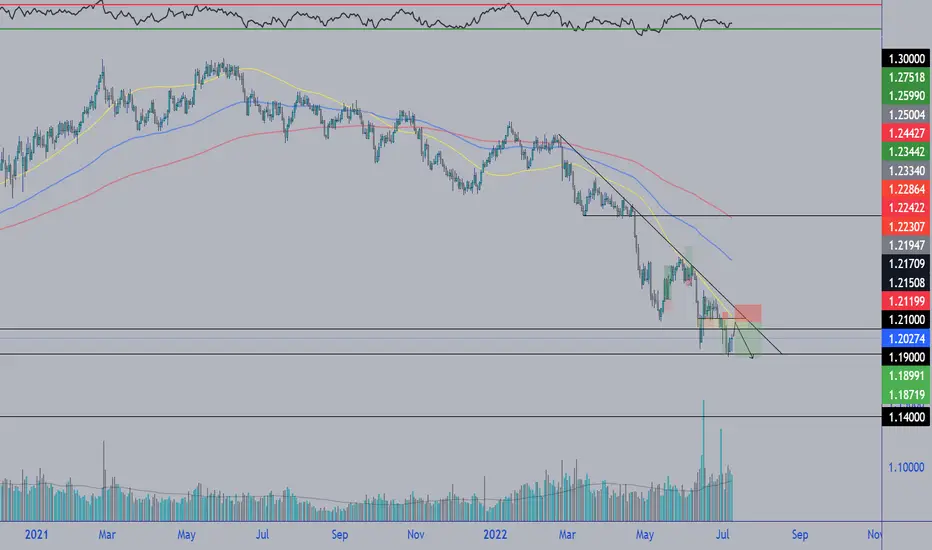Select the red 1.24427 price label
The height and width of the screenshot is (550, 932).
click(906, 133)
